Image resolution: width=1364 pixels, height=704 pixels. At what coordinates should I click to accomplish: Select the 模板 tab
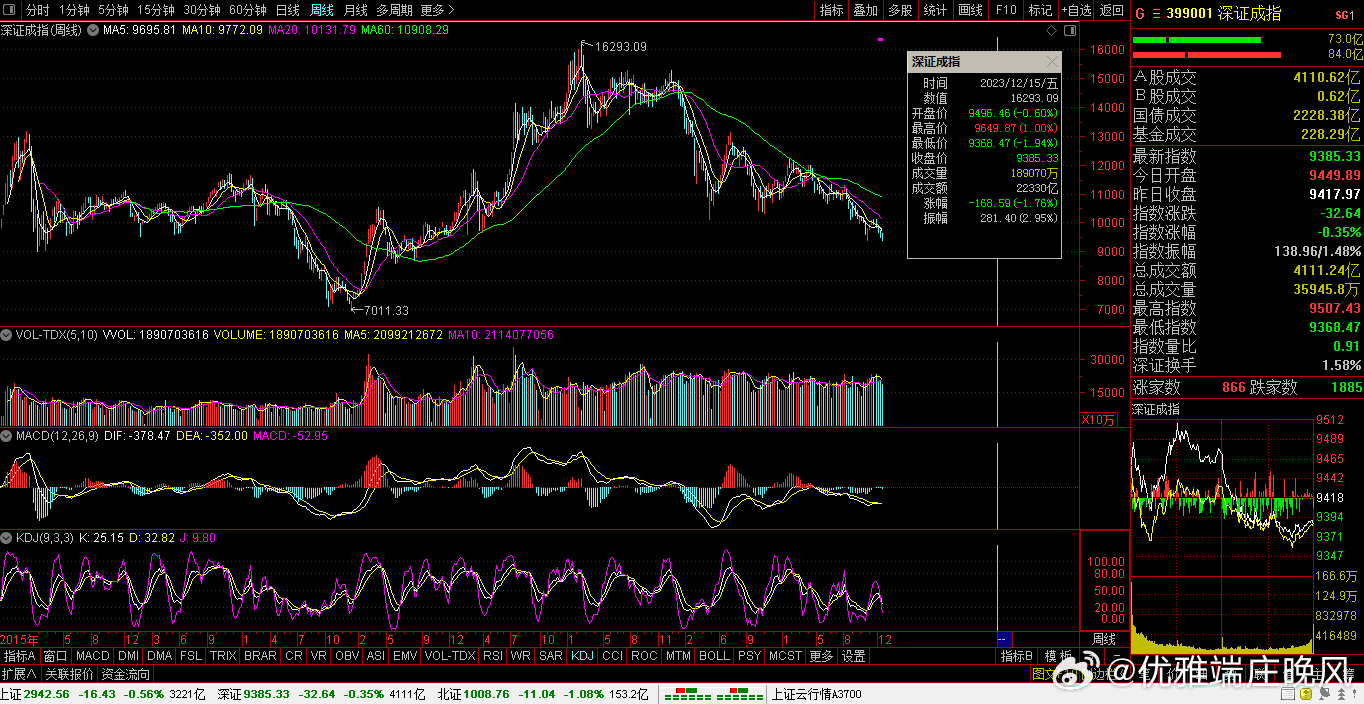click(x=1059, y=656)
